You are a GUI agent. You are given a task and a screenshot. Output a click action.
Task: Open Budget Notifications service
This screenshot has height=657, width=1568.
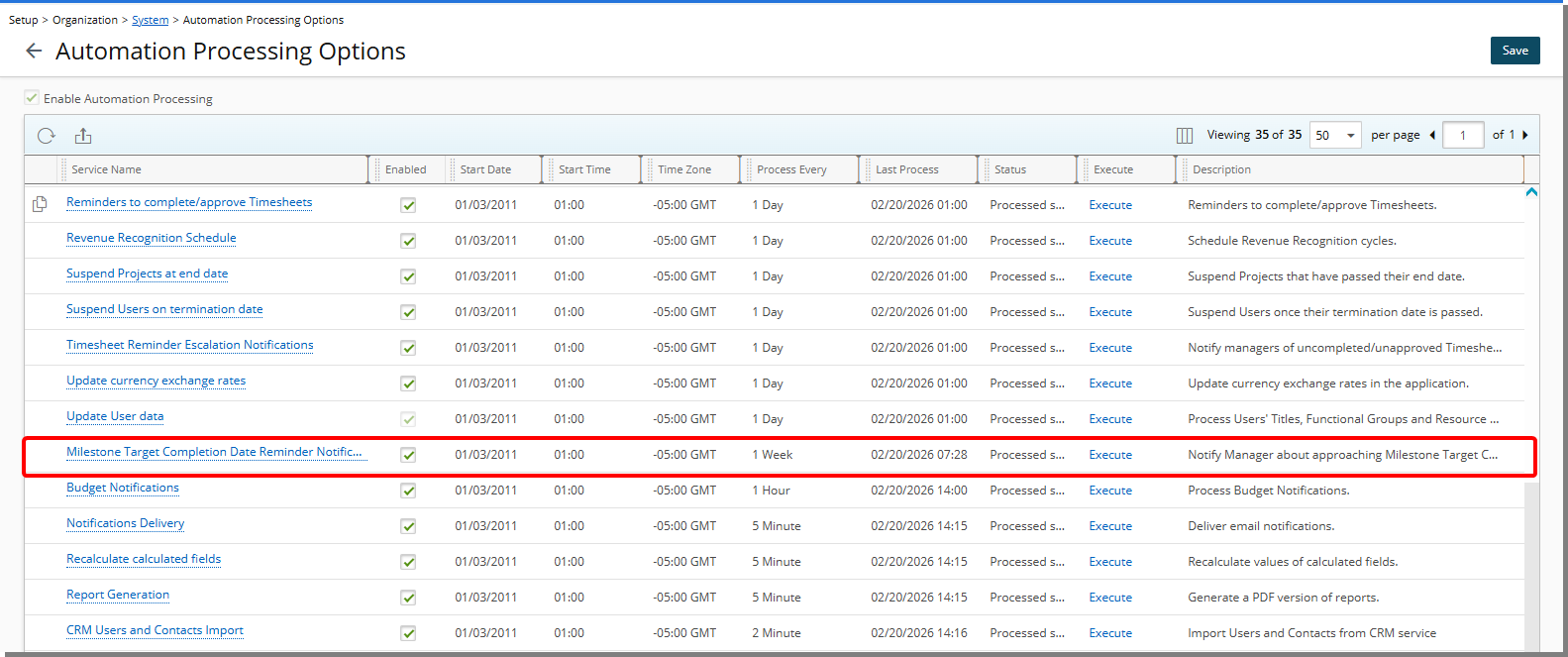click(123, 488)
